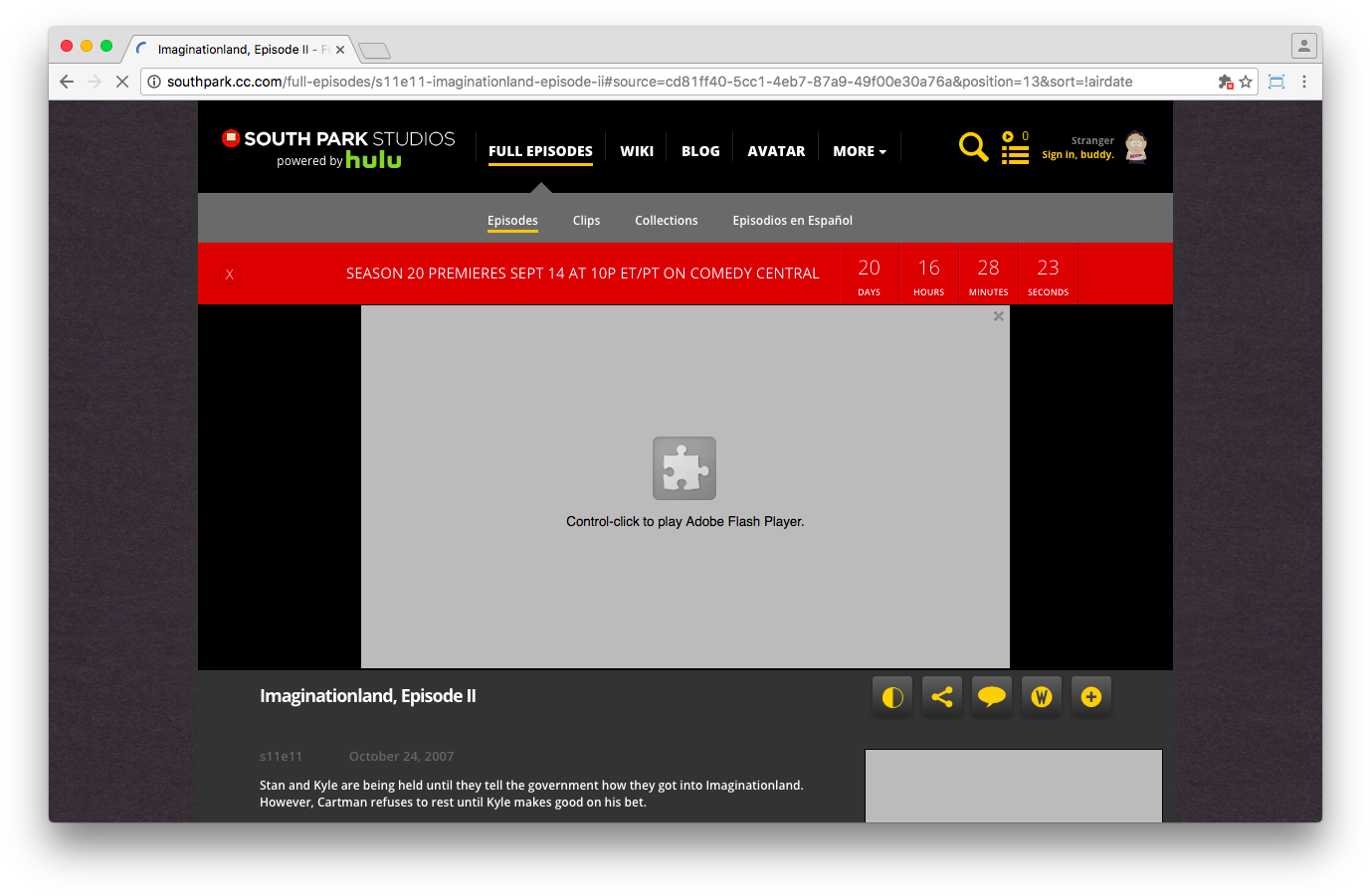Image resolution: width=1370 pixels, height=896 pixels.
Task: Click the yellow search magnifier icon
Action: (973, 147)
